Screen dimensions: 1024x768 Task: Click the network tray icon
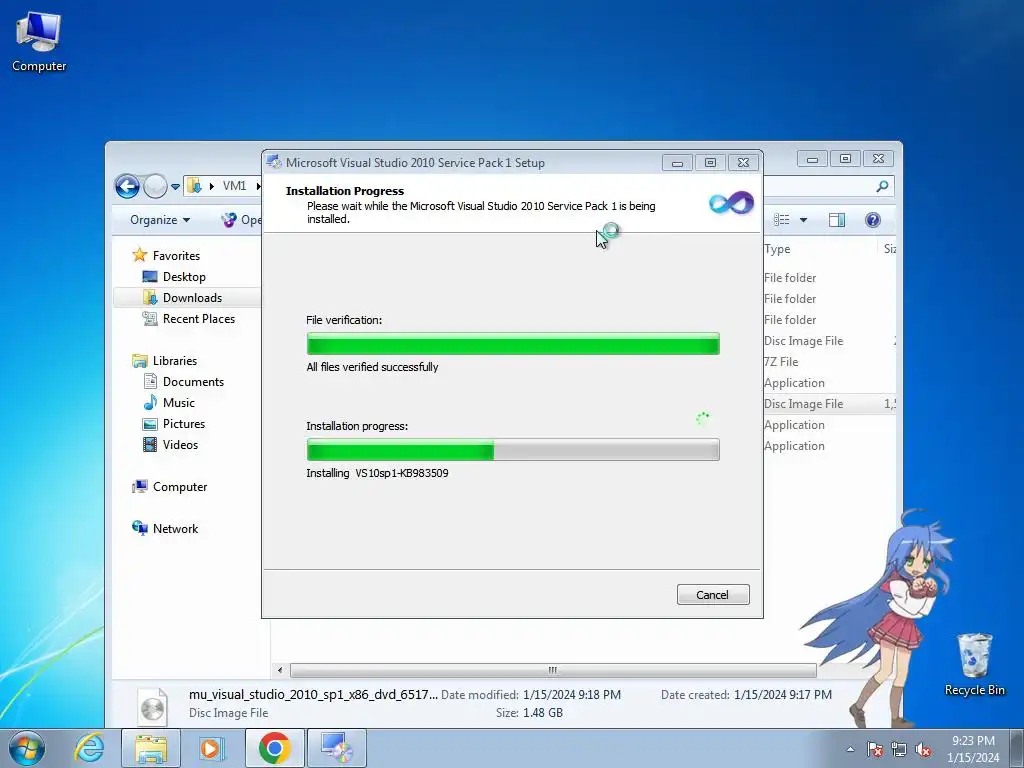[899, 749]
